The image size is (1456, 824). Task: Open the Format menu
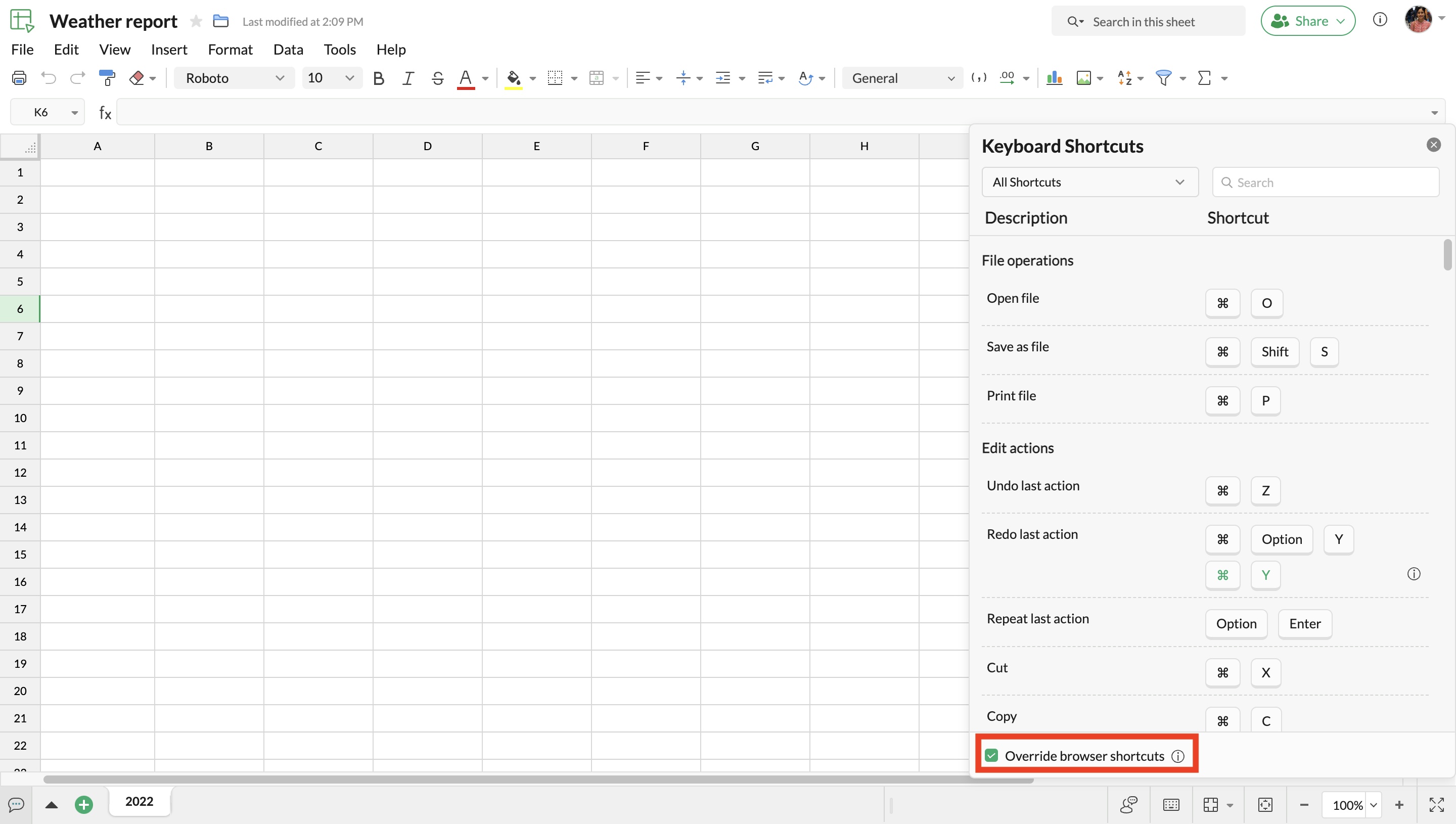point(230,49)
